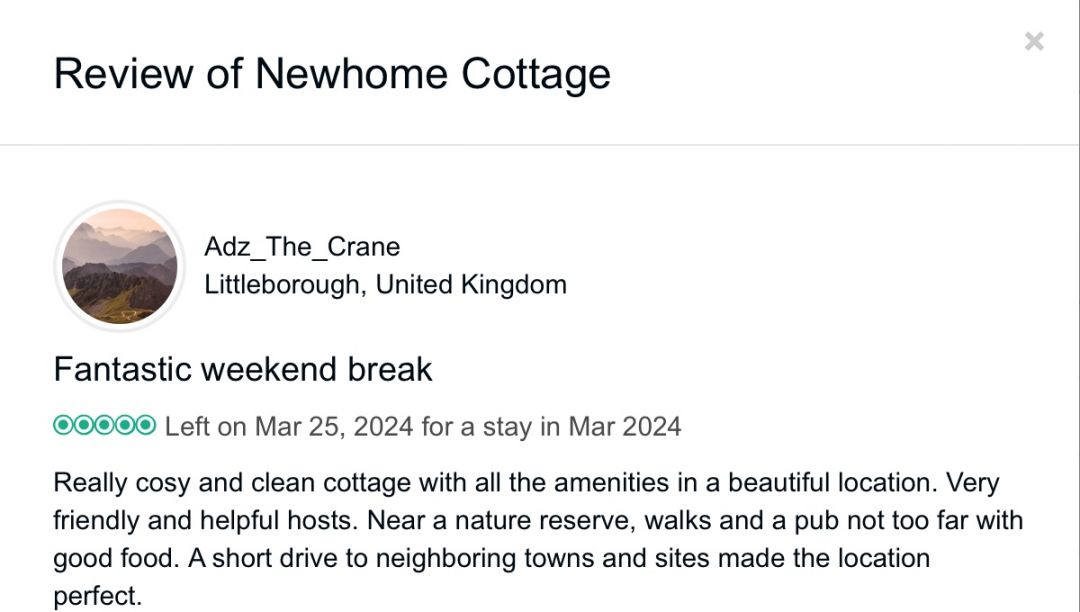The height and width of the screenshot is (612, 1080).
Task: Click the "Littleborough" location text
Action: (281, 285)
